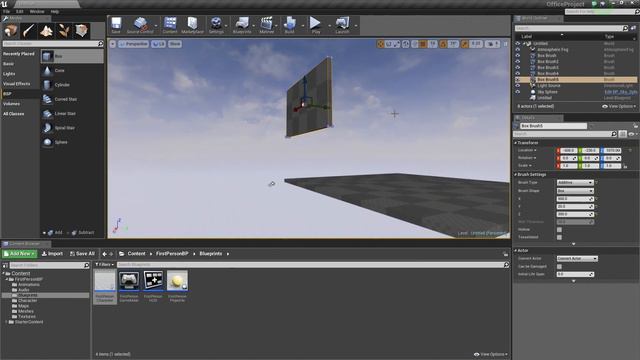Screen dimensions: 640x360
Task: Toggle visibility eye for Box Brush2
Action: pyautogui.click(x=518, y=62)
